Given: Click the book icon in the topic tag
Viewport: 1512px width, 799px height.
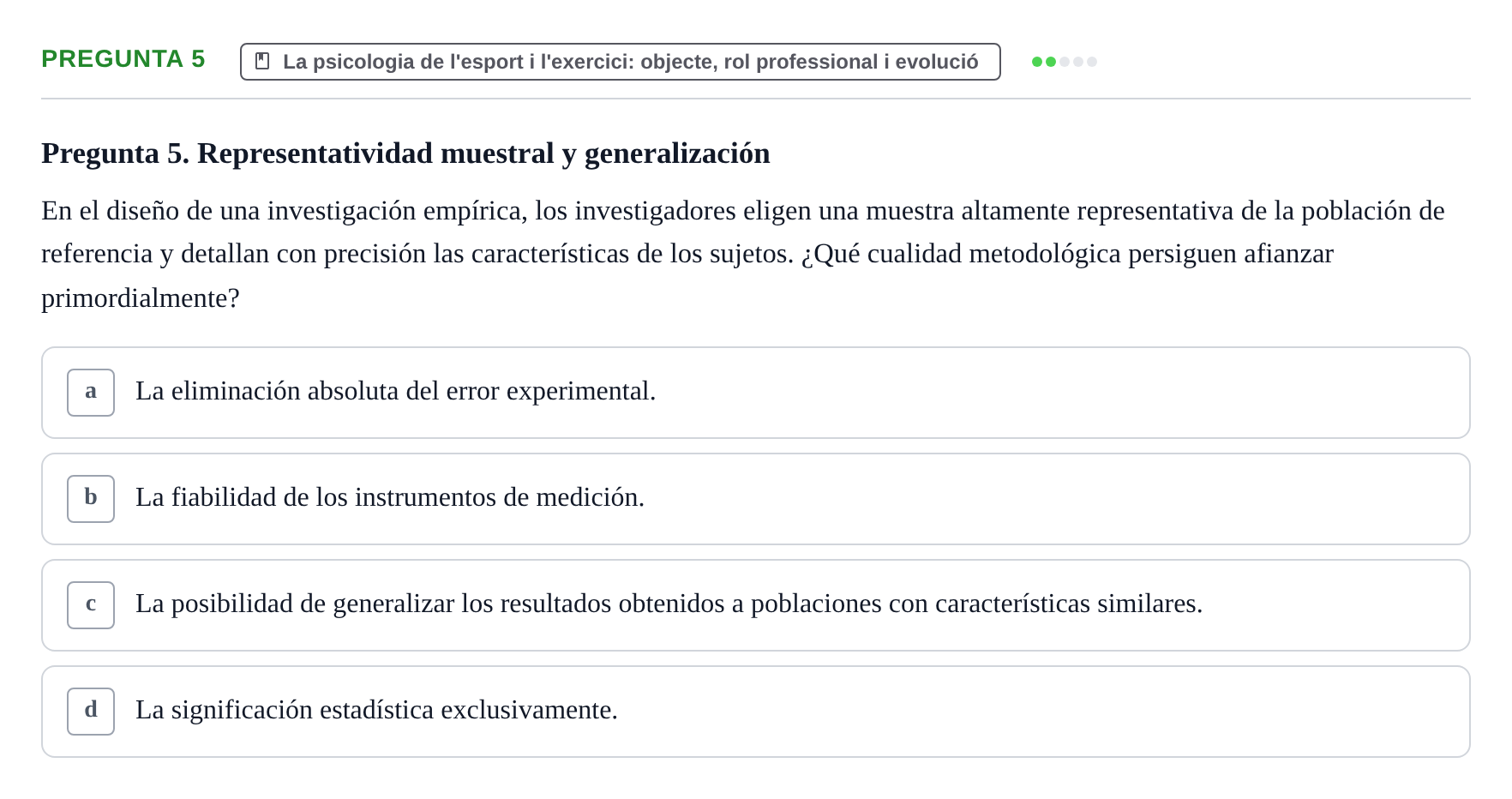Looking at the screenshot, I should (262, 62).
